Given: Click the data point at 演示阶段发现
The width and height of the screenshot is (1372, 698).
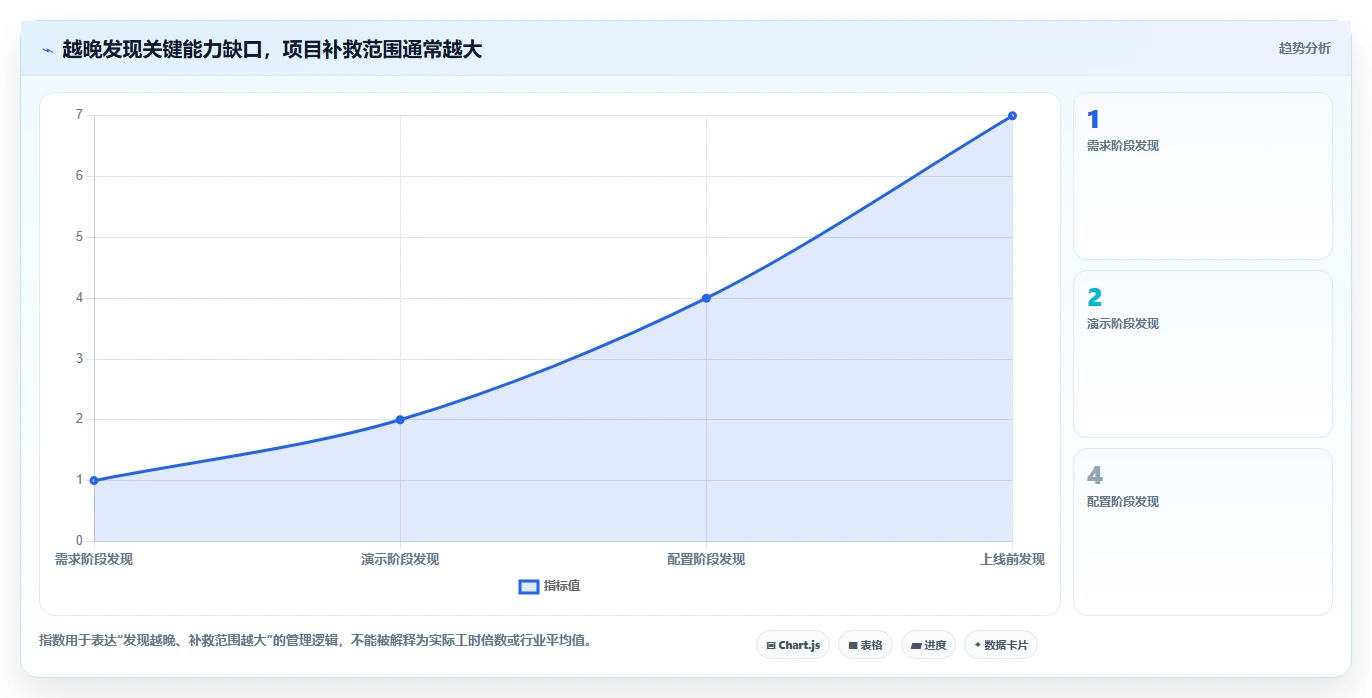Looking at the screenshot, I should [400, 419].
